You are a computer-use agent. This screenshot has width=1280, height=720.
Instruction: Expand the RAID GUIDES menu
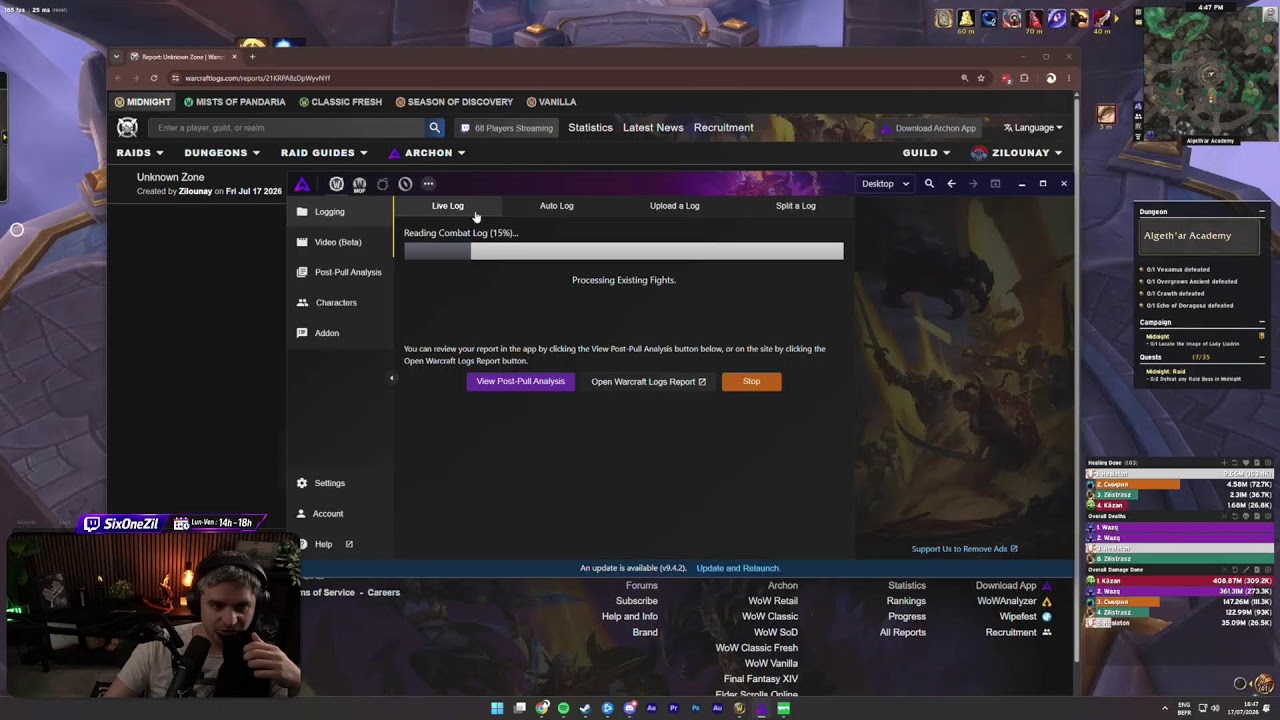(x=324, y=153)
